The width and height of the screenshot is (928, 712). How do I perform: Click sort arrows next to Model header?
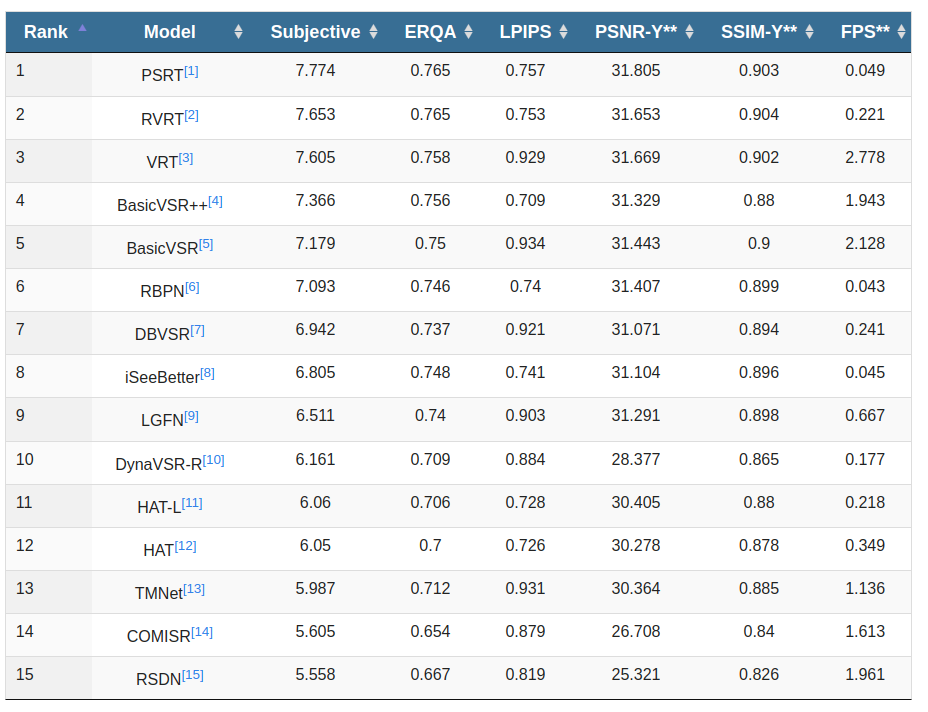point(238,32)
